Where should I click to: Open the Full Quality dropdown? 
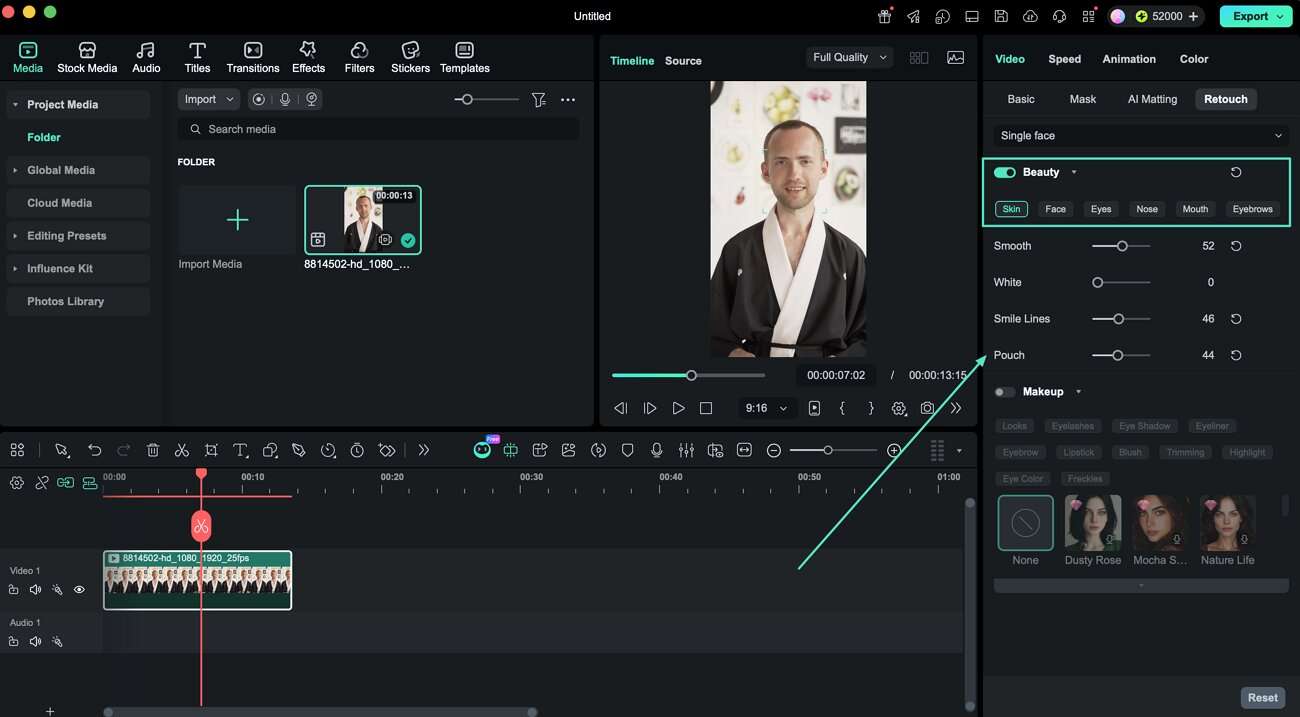click(x=849, y=58)
